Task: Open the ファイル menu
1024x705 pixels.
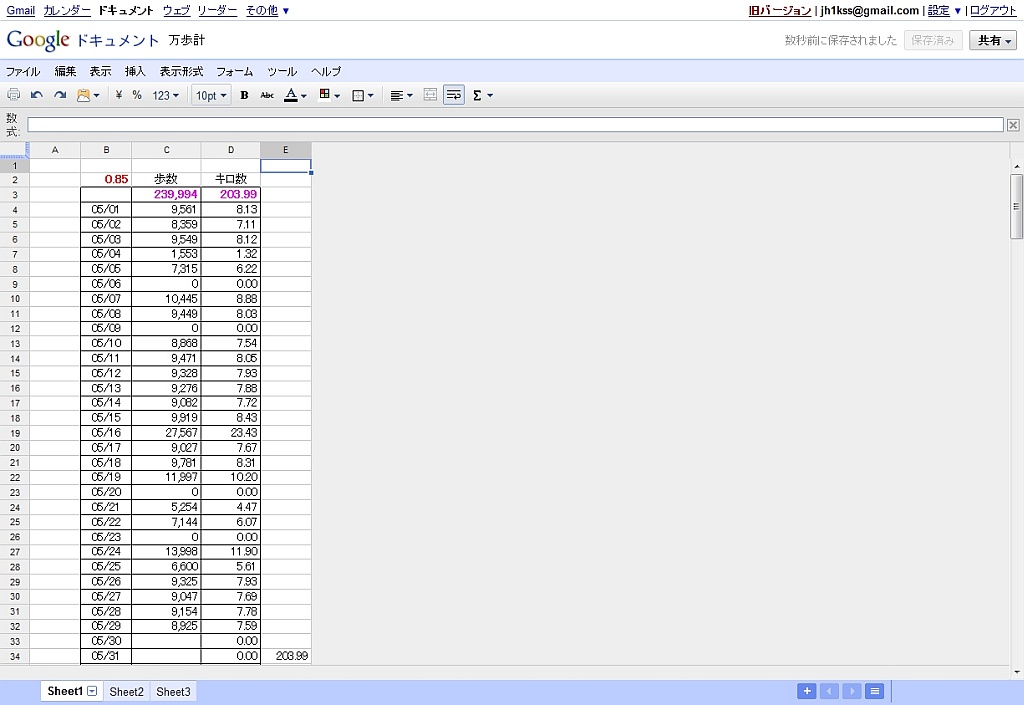Action: coord(23,71)
